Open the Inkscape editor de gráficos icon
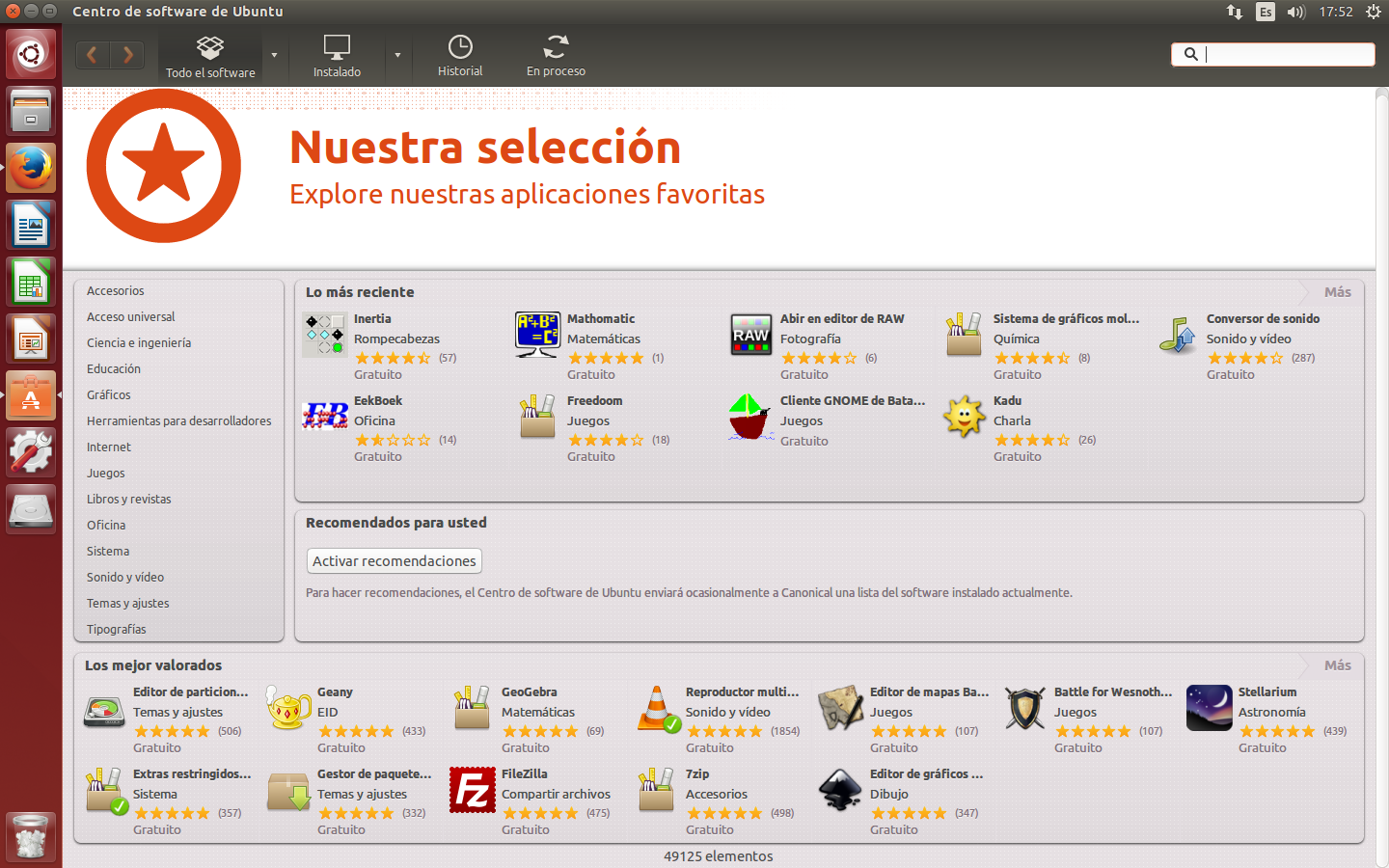 840,790
